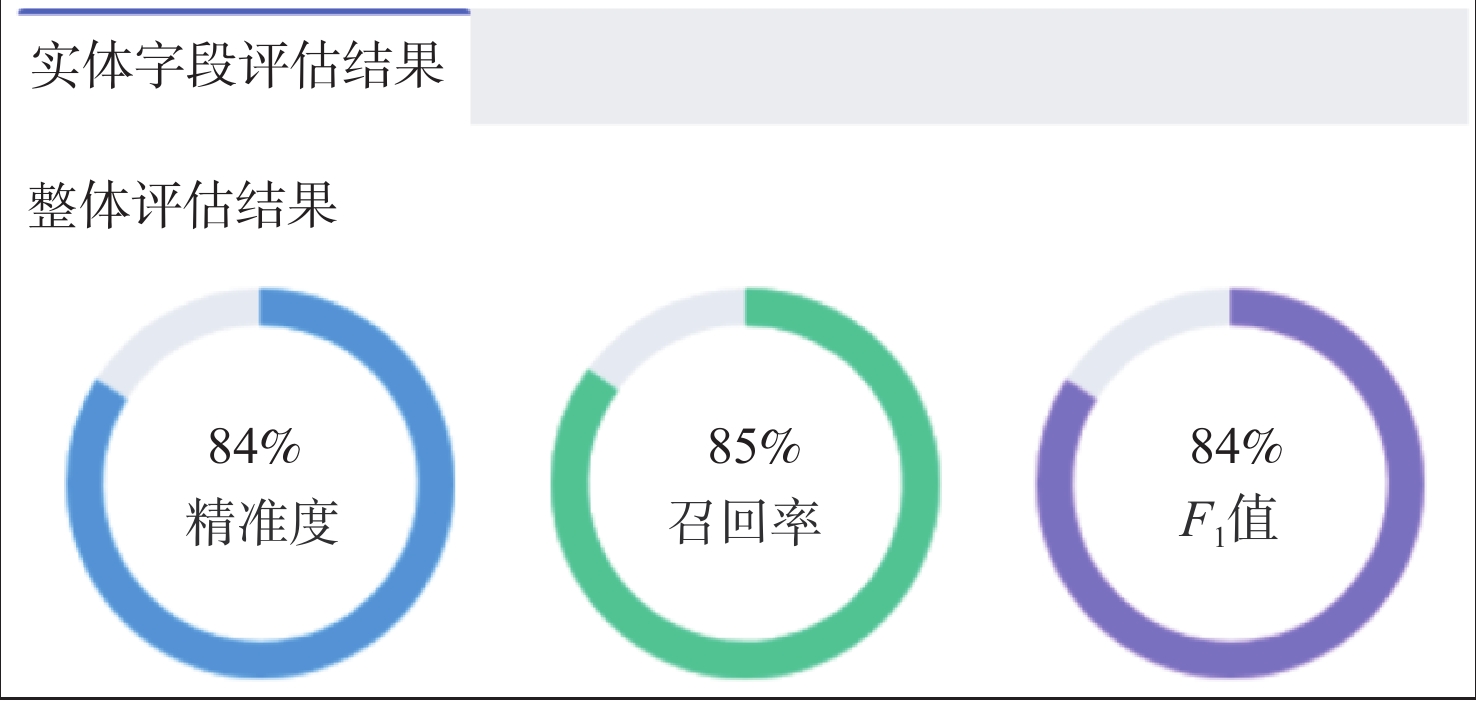Click the 85% recall value
Image resolution: width=1476 pixels, height=701 pixels.
point(754,447)
